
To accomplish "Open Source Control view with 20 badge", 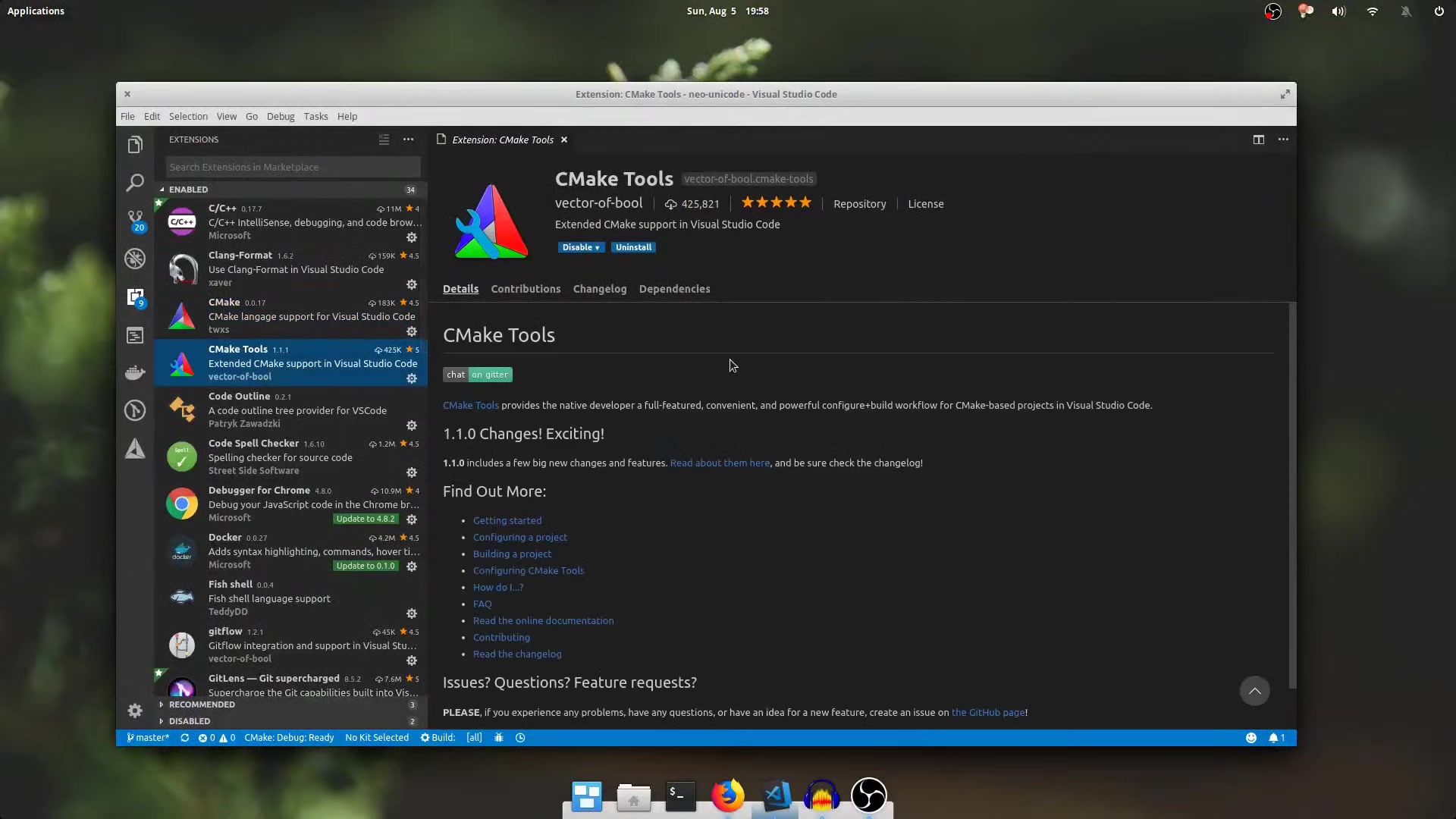I will [x=135, y=221].
